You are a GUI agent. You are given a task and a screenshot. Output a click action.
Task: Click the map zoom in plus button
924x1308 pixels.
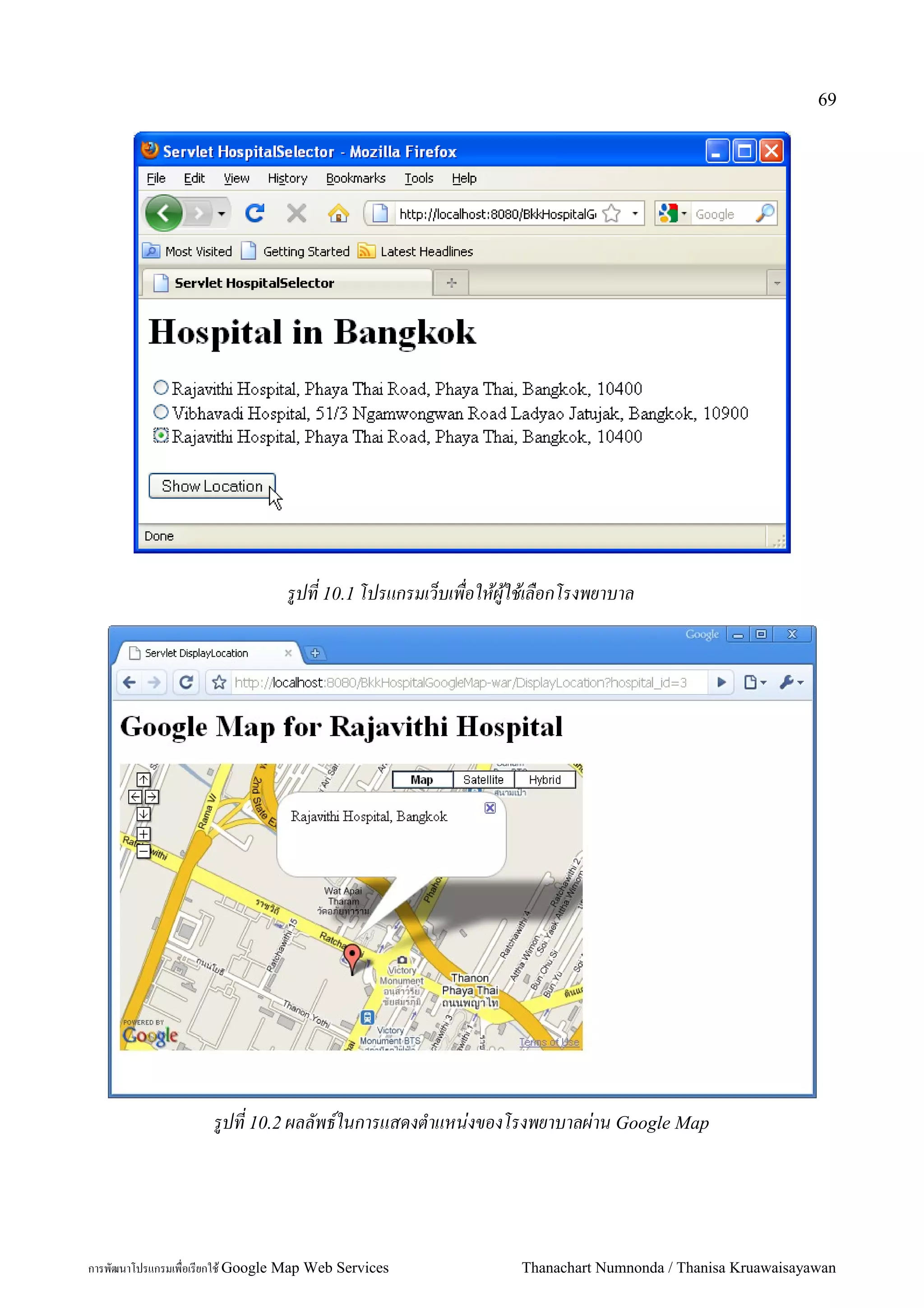(143, 834)
